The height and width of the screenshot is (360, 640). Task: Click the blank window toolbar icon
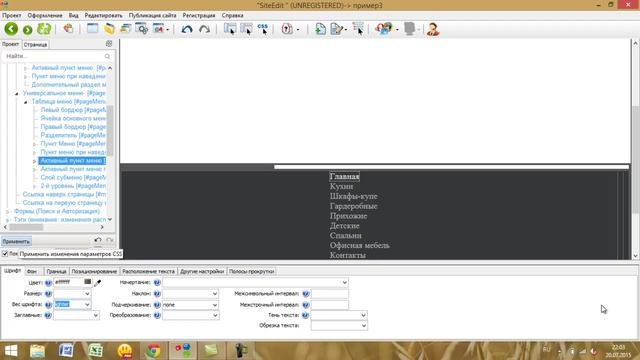tap(93, 29)
